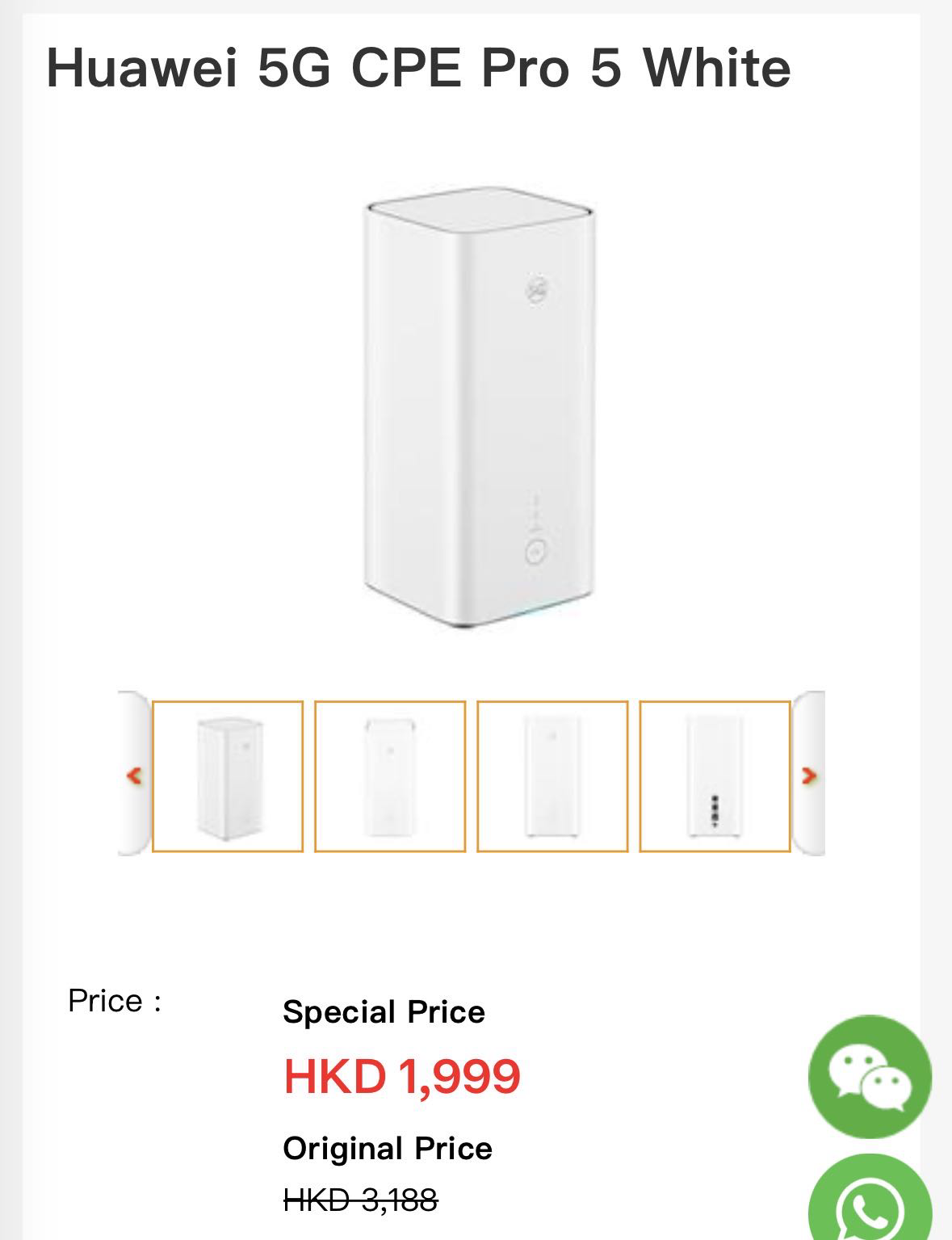Click the "Price :" label
Screen dimensions: 952x1240
click(x=115, y=1001)
